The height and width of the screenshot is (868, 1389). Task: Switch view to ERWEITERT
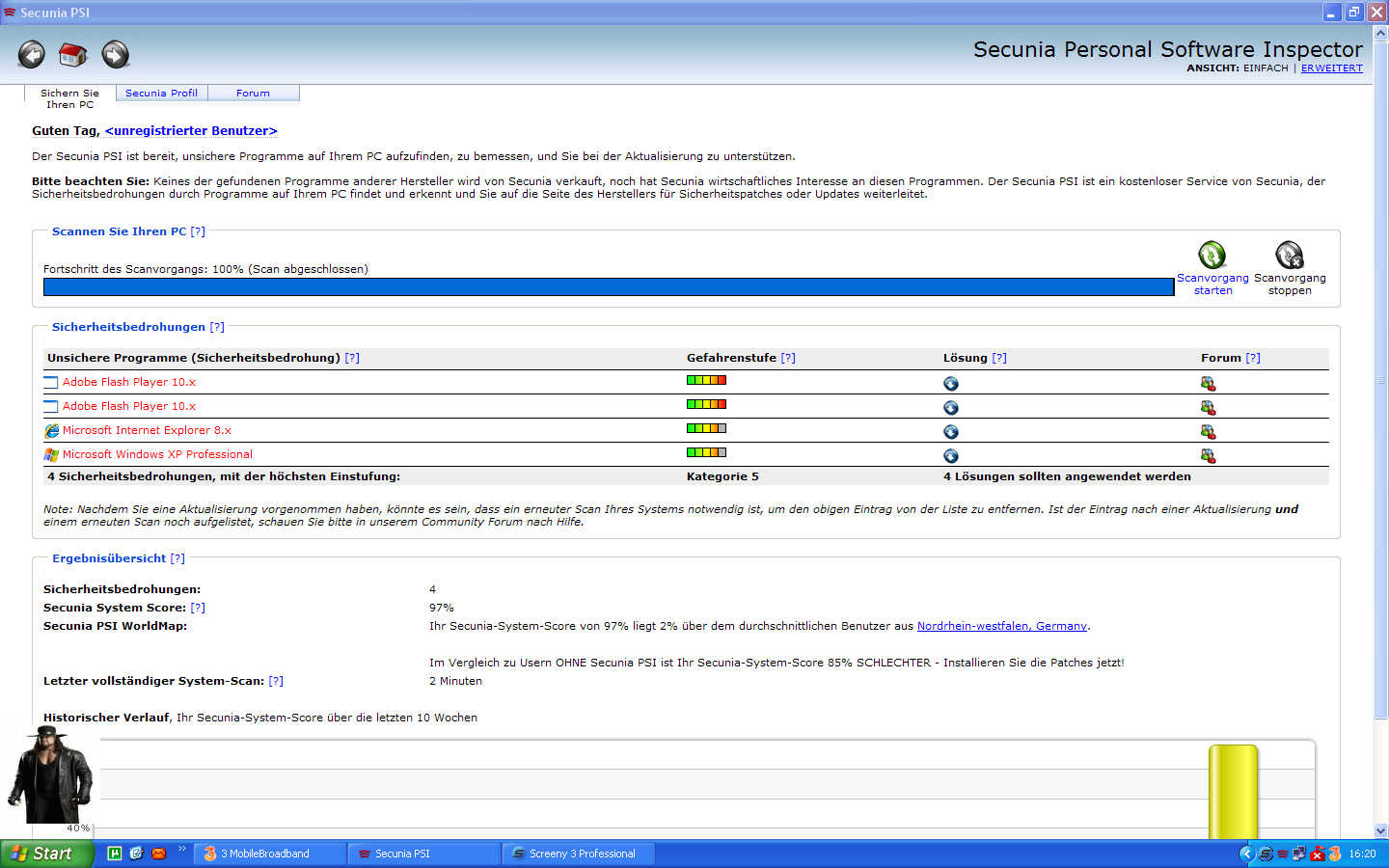tap(1332, 68)
